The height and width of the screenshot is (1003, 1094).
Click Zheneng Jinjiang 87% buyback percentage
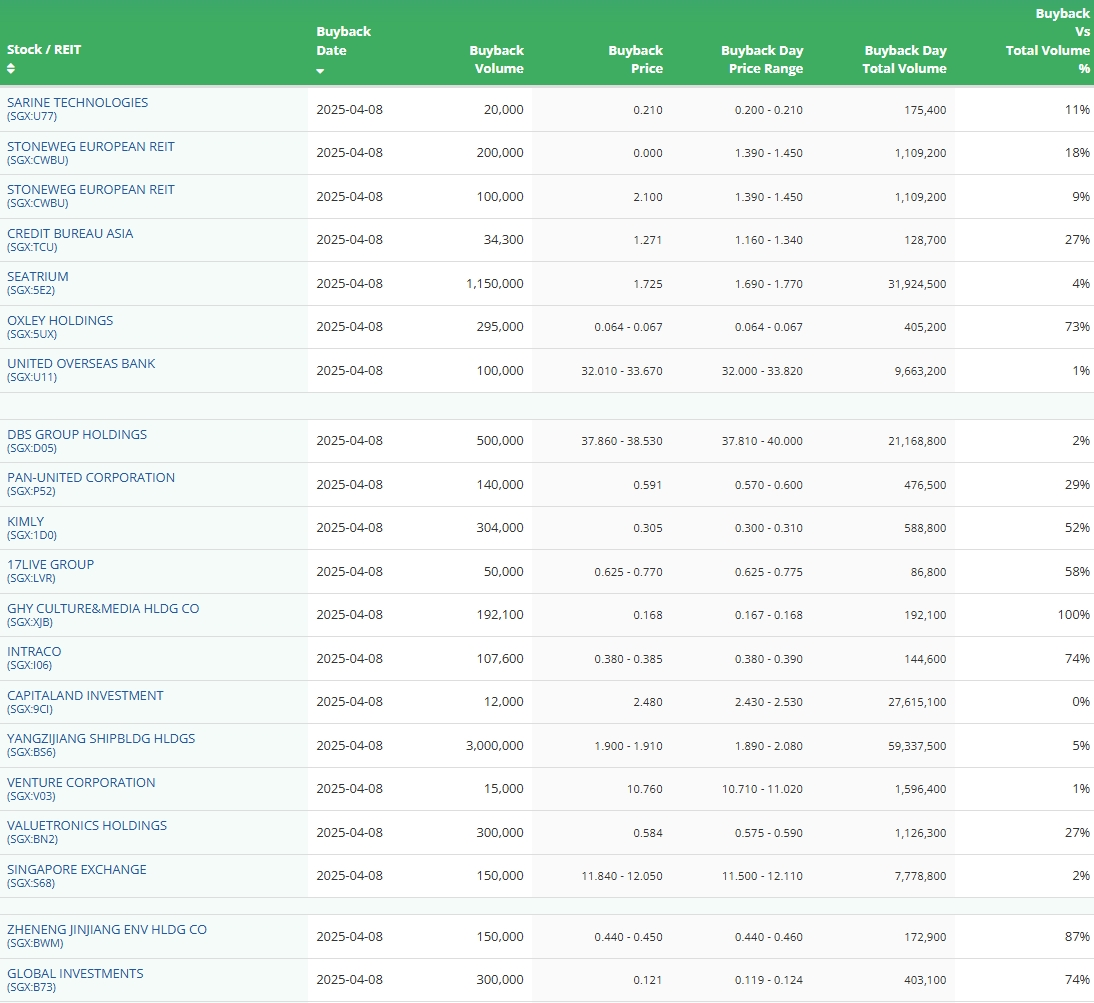point(1077,937)
